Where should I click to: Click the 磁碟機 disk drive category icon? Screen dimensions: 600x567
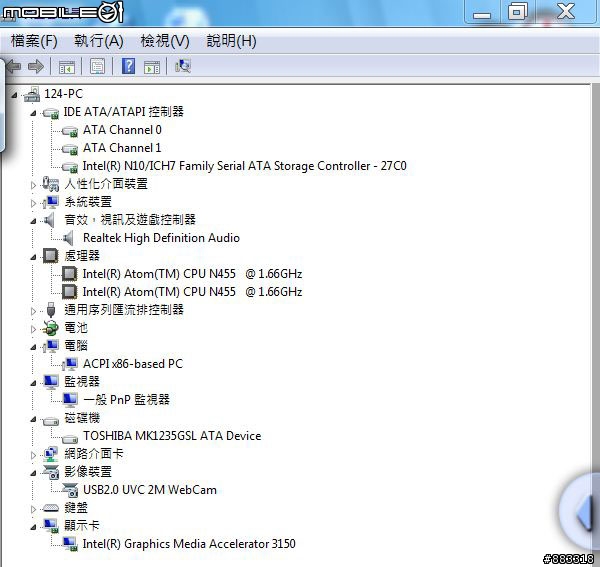pyautogui.click(x=51, y=422)
